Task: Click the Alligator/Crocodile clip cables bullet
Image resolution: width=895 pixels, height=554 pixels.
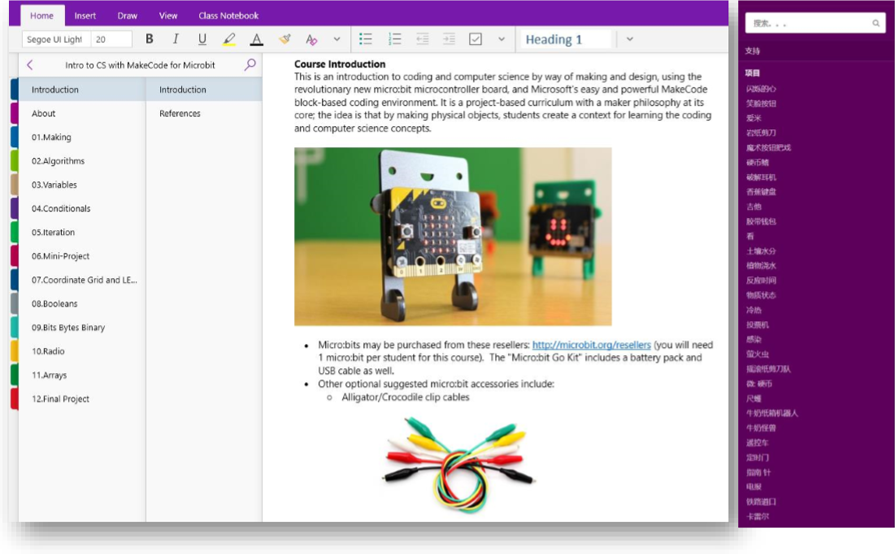Action: pyautogui.click(x=405, y=397)
